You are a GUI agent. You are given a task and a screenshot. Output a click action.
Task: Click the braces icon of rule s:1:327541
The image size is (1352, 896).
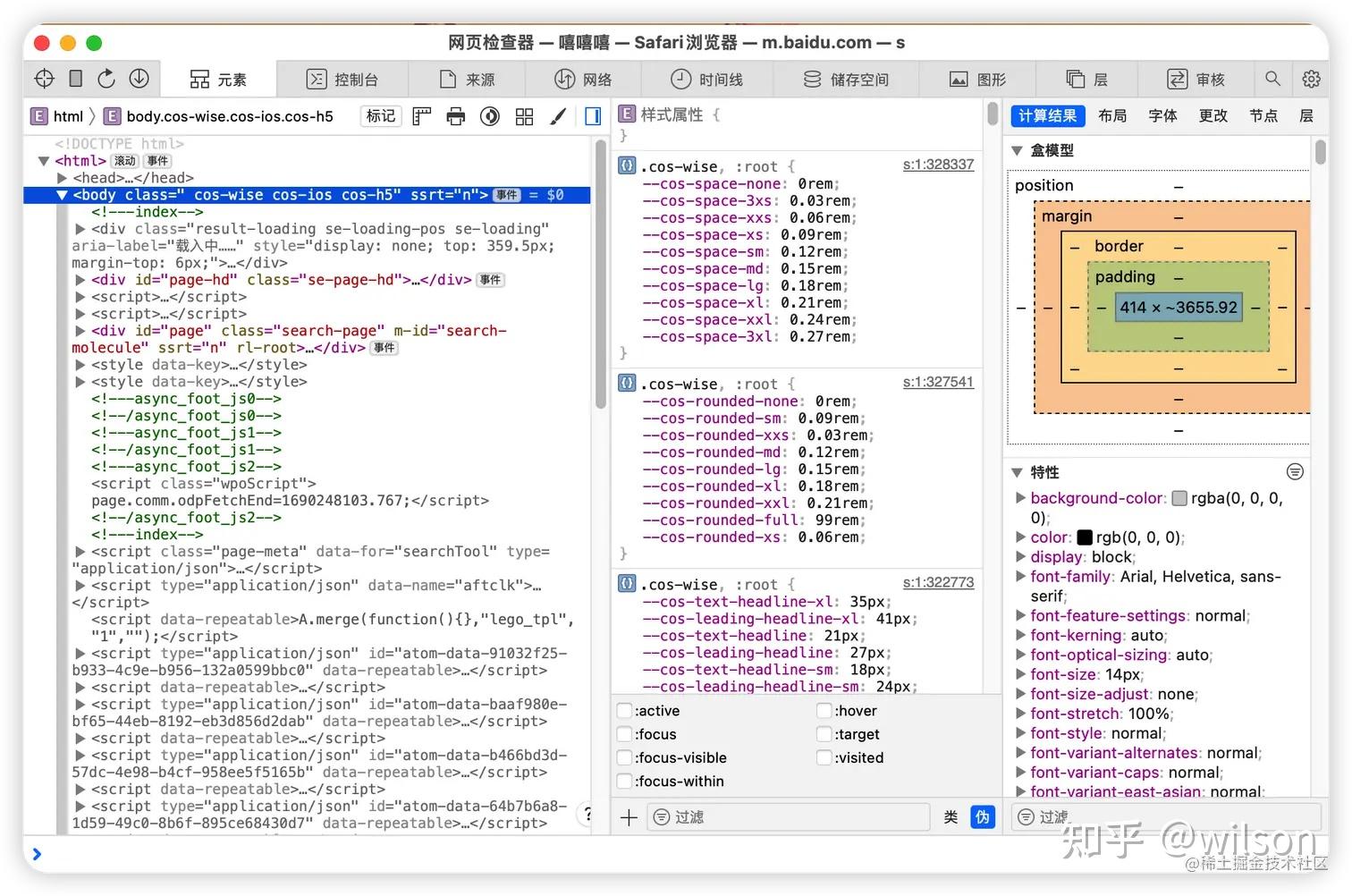[627, 383]
